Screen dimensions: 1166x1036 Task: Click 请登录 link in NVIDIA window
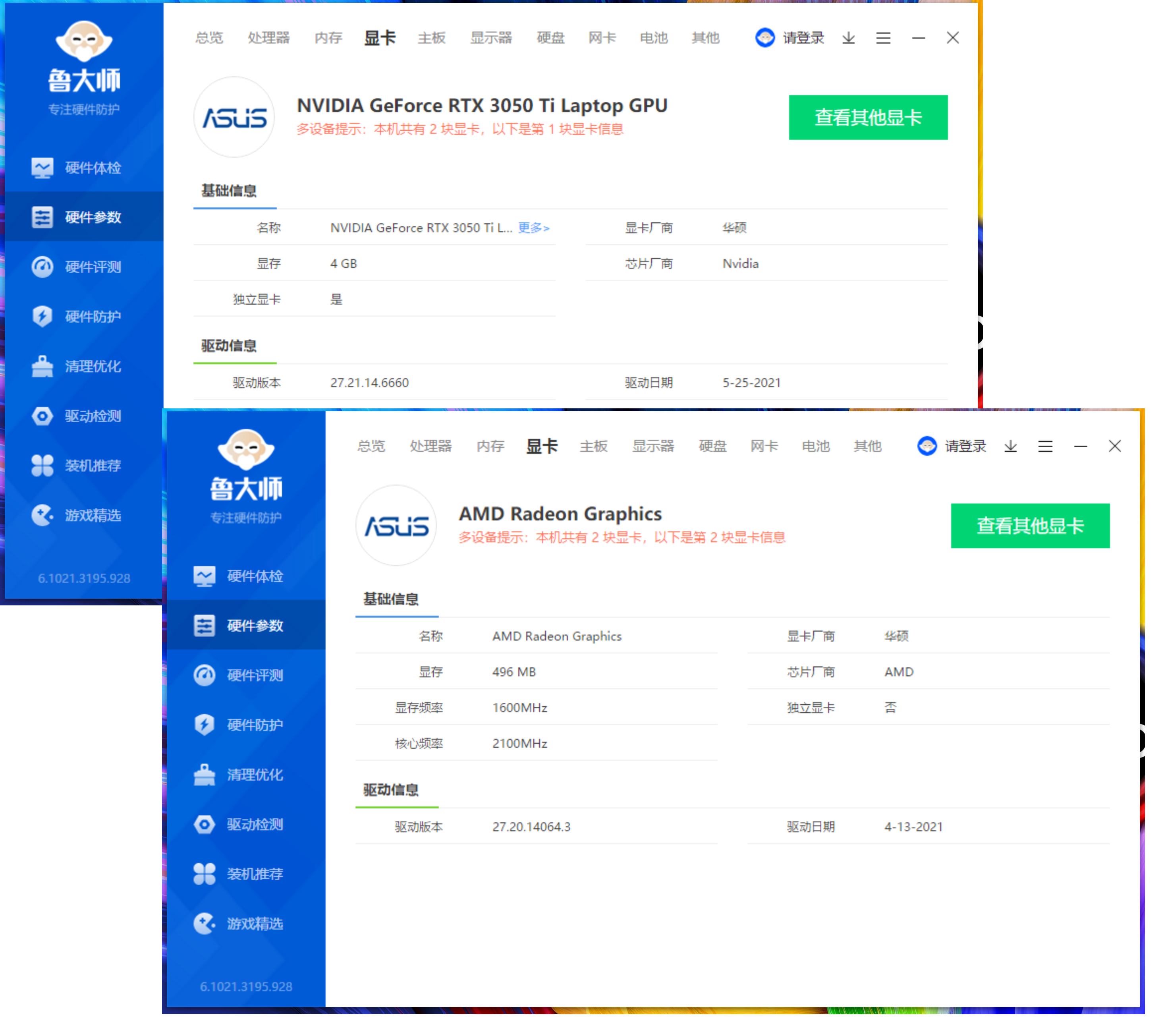(x=804, y=38)
